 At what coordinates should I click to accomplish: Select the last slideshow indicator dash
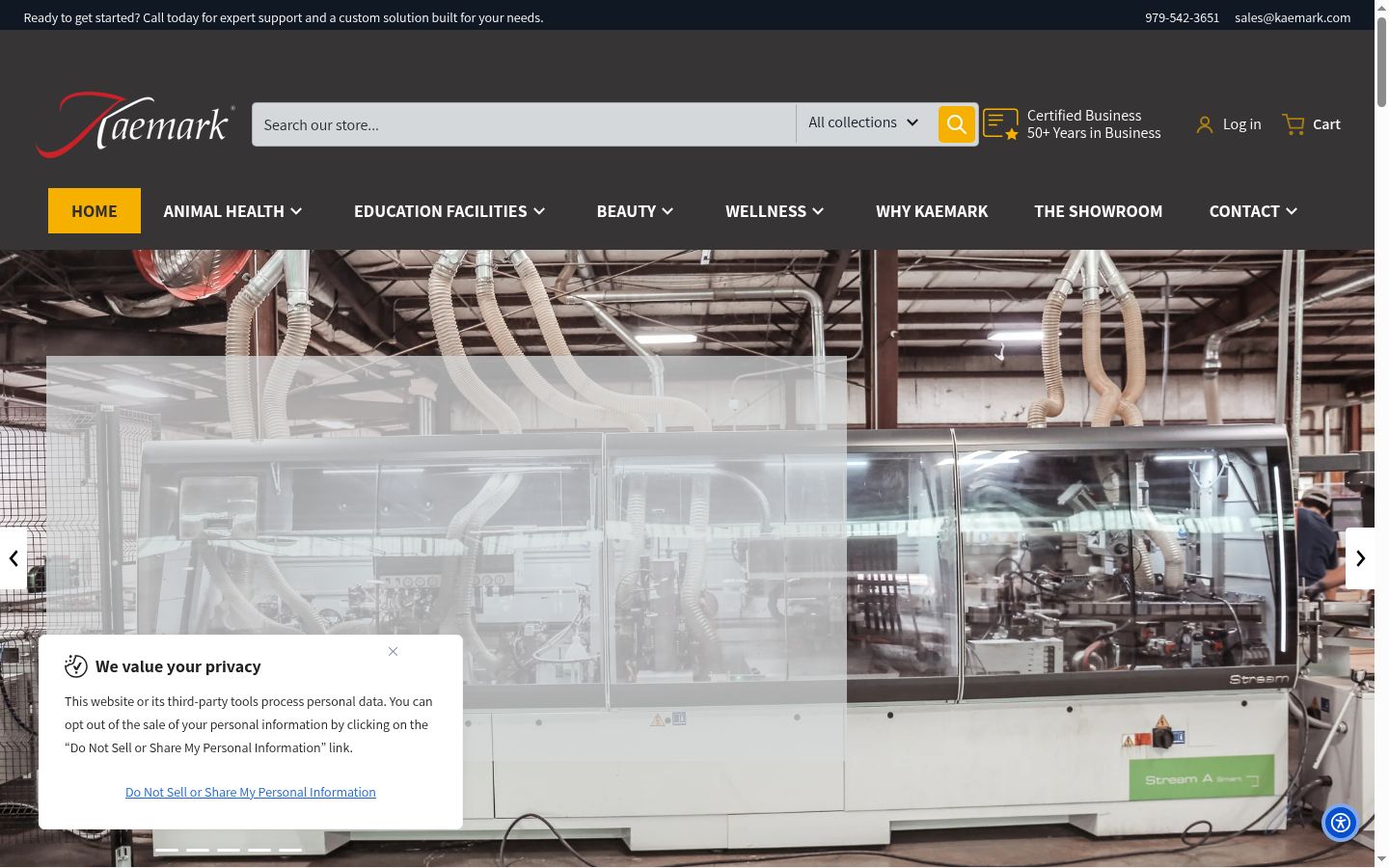tap(290, 850)
